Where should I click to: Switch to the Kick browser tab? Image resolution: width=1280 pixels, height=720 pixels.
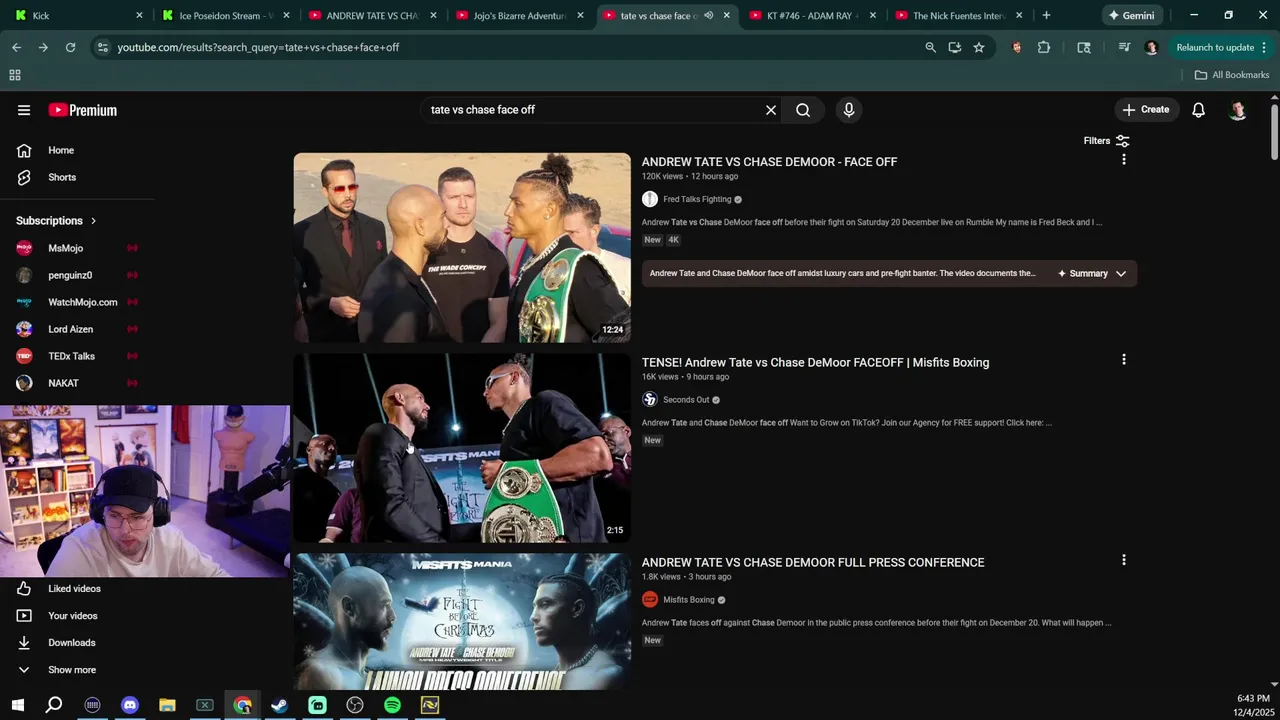pyautogui.click(x=78, y=15)
